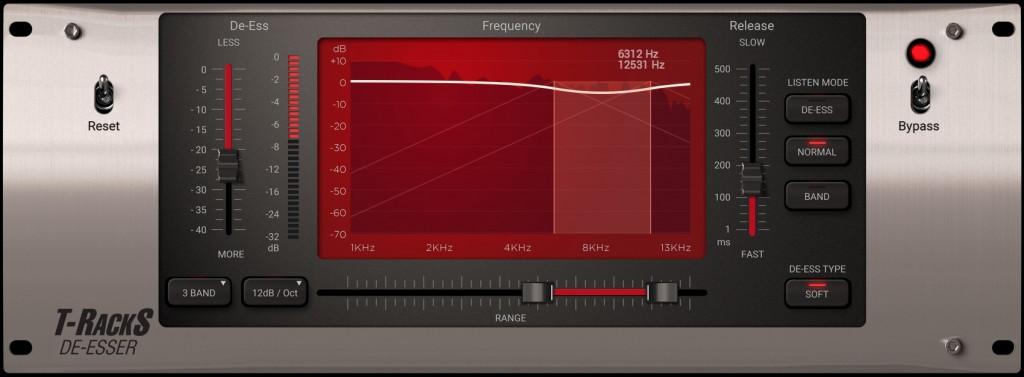Screen dimensions: 1024x377
Task: Click the Release heading
Action: [x=752, y=26]
